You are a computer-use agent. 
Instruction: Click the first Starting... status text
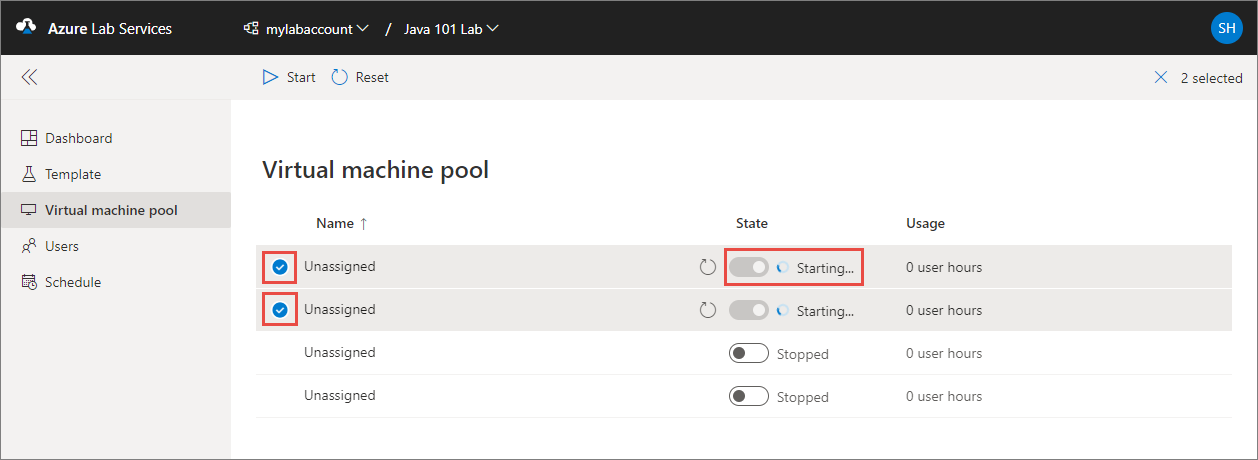pos(825,268)
